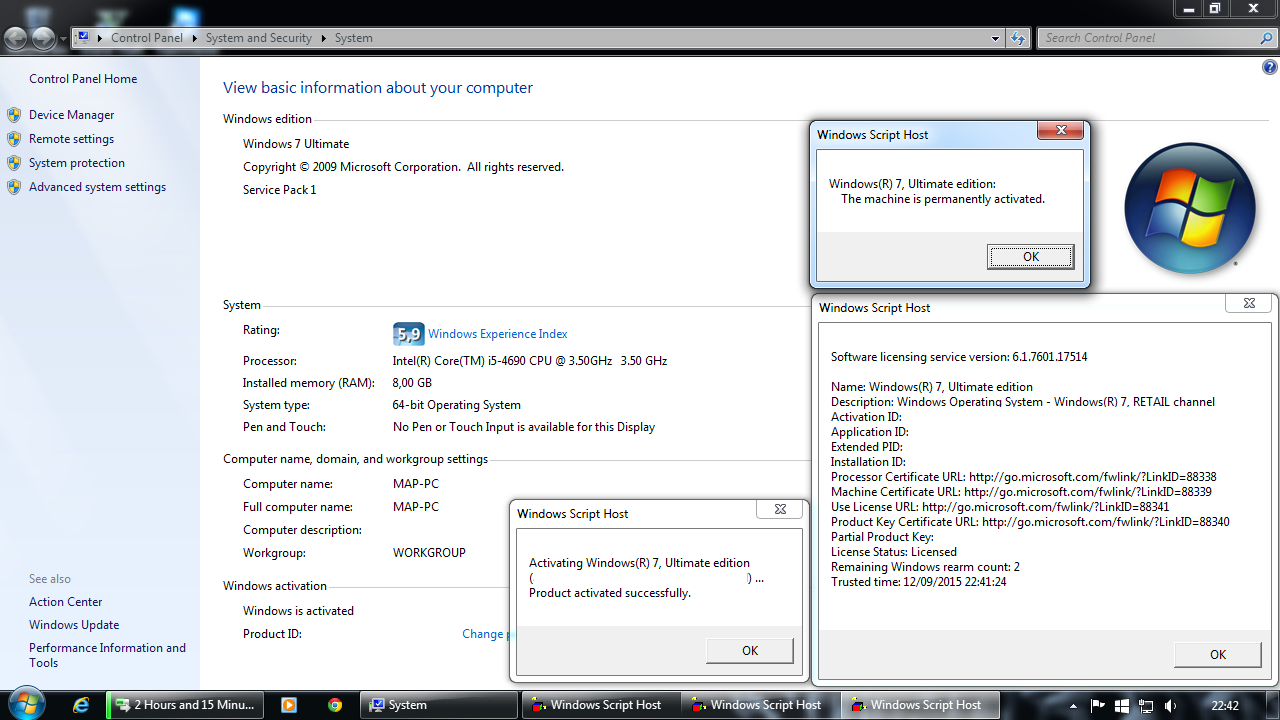Open the Start menu orb
Screen dimensions: 1280x720
pos(25,704)
